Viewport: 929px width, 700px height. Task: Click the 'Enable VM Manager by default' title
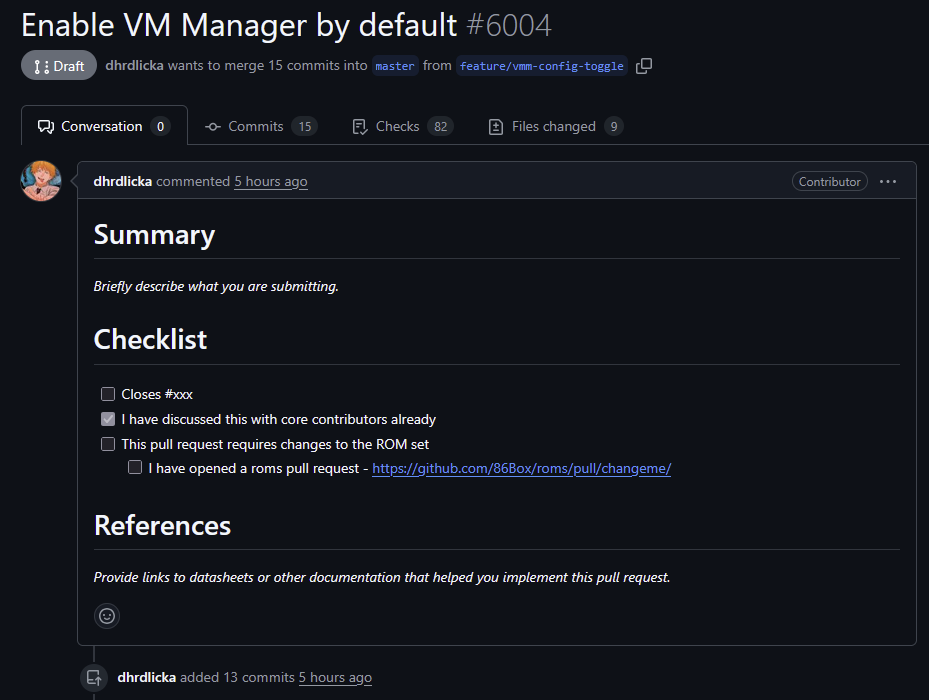click(239, 25)
